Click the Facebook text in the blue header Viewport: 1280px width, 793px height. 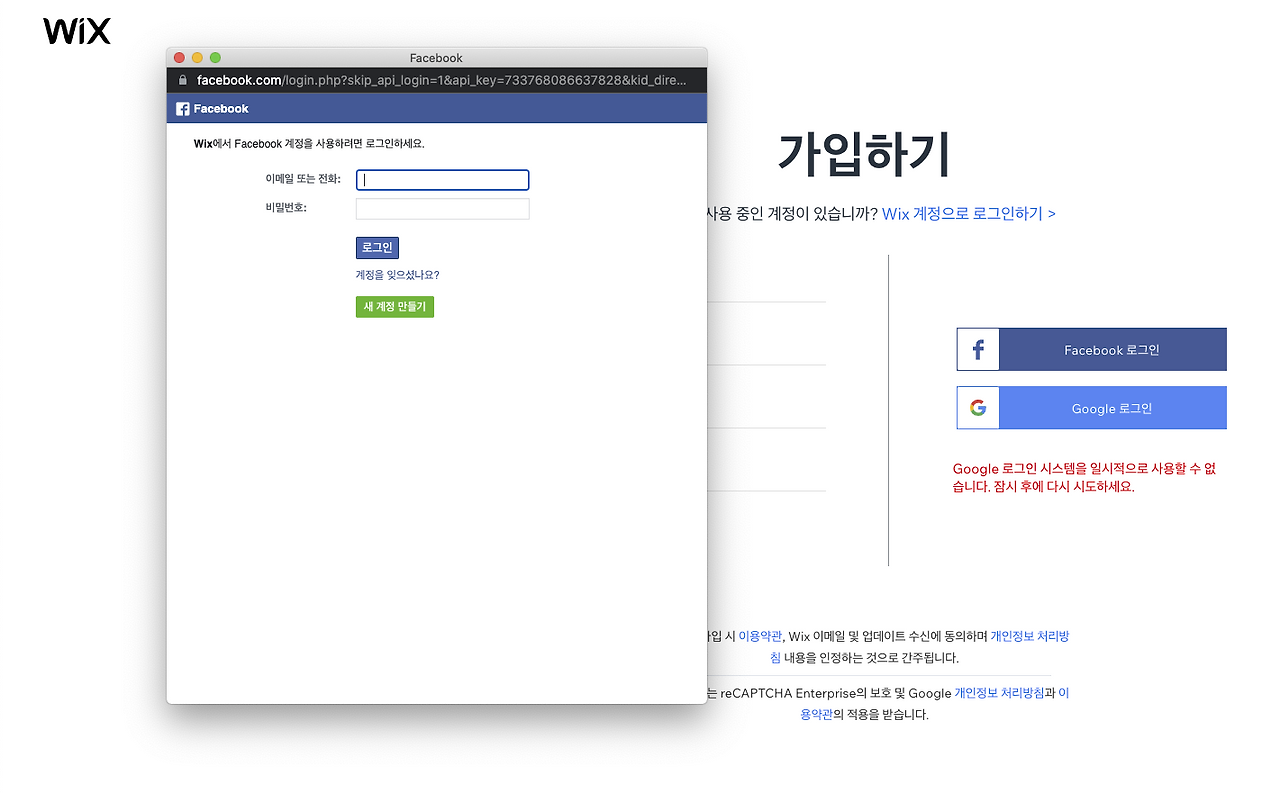[221, 109]
